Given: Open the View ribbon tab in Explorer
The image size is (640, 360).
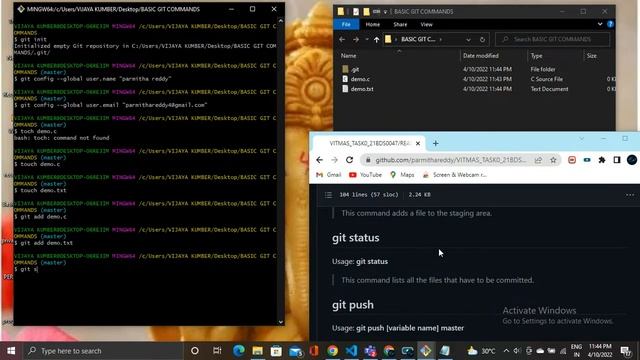Looking at the screenshot, I should click(426, 24).
